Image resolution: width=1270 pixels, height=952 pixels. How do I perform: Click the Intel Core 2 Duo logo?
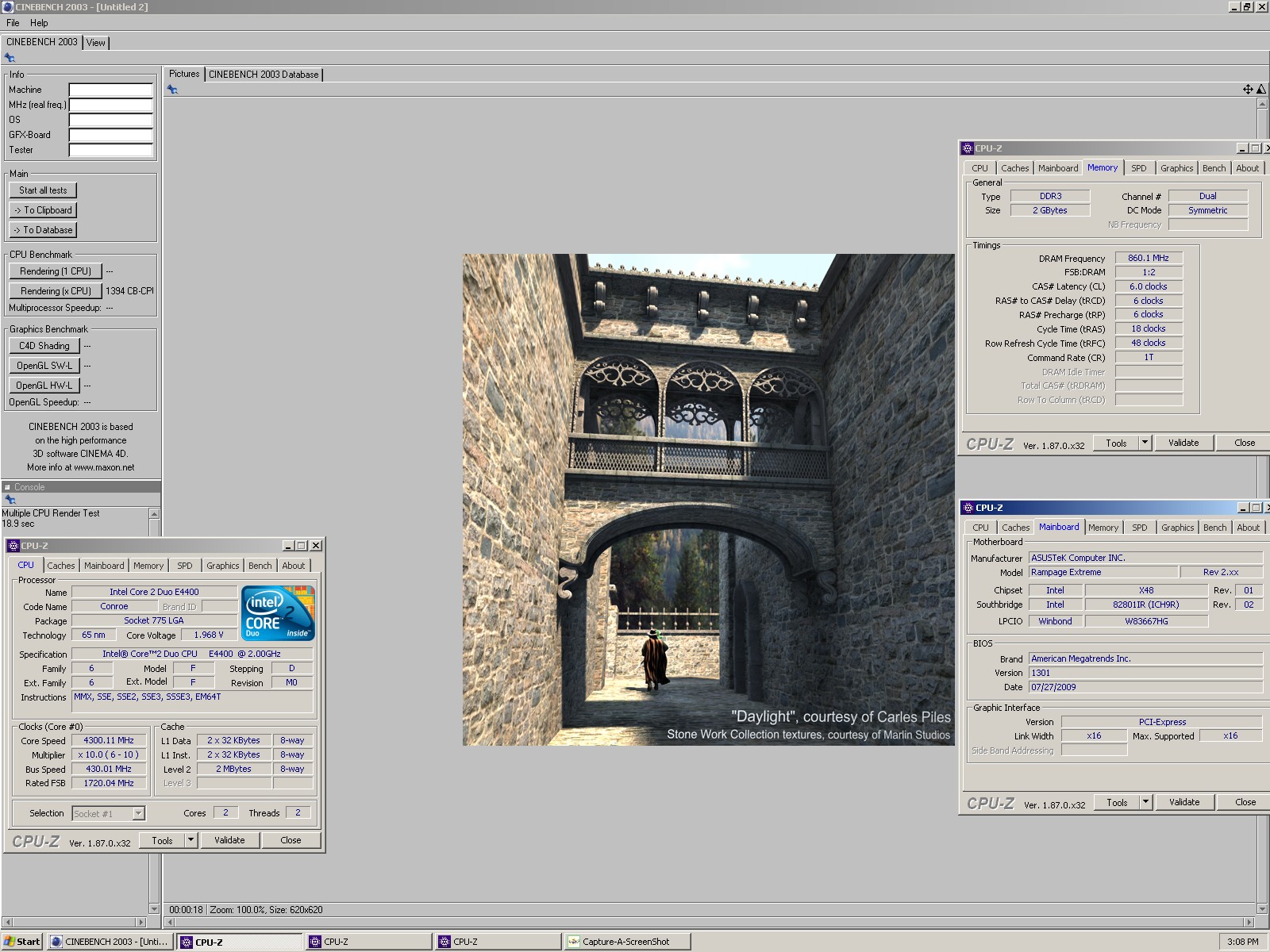coord(278,613)
